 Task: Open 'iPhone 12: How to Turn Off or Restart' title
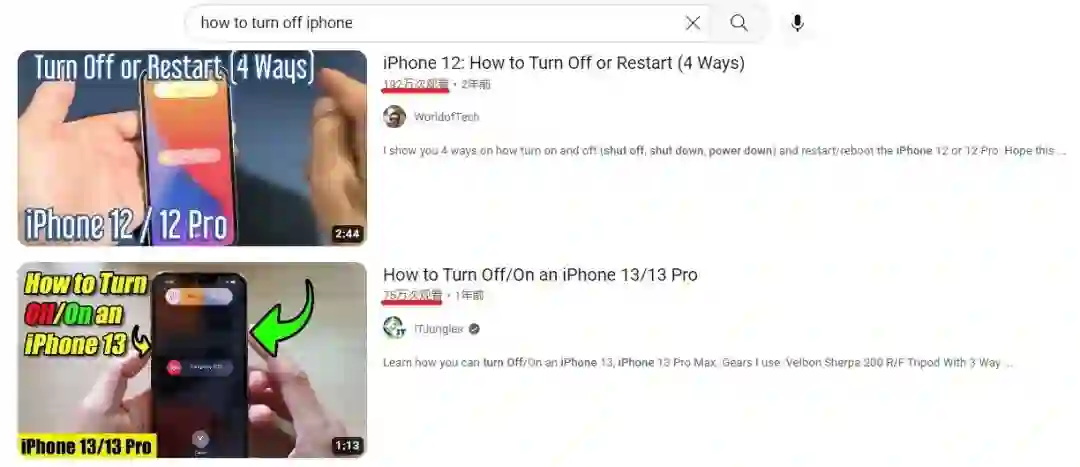(563, 63)
